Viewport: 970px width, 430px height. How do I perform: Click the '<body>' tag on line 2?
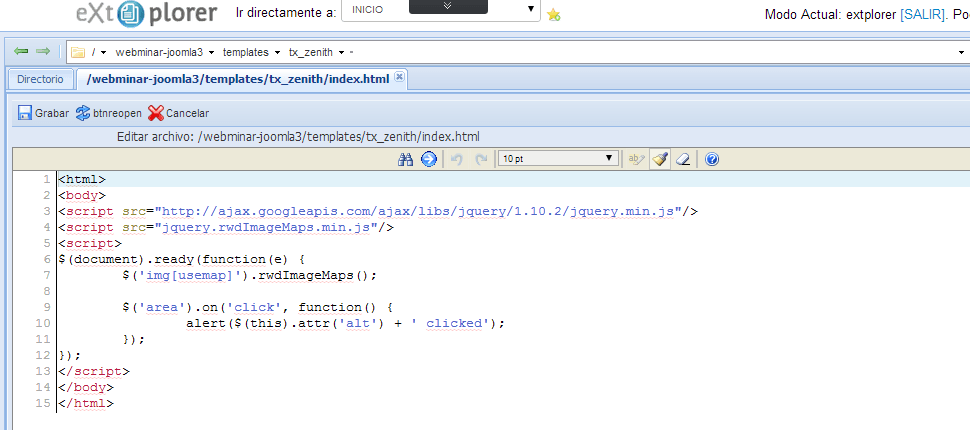point(82,196)
